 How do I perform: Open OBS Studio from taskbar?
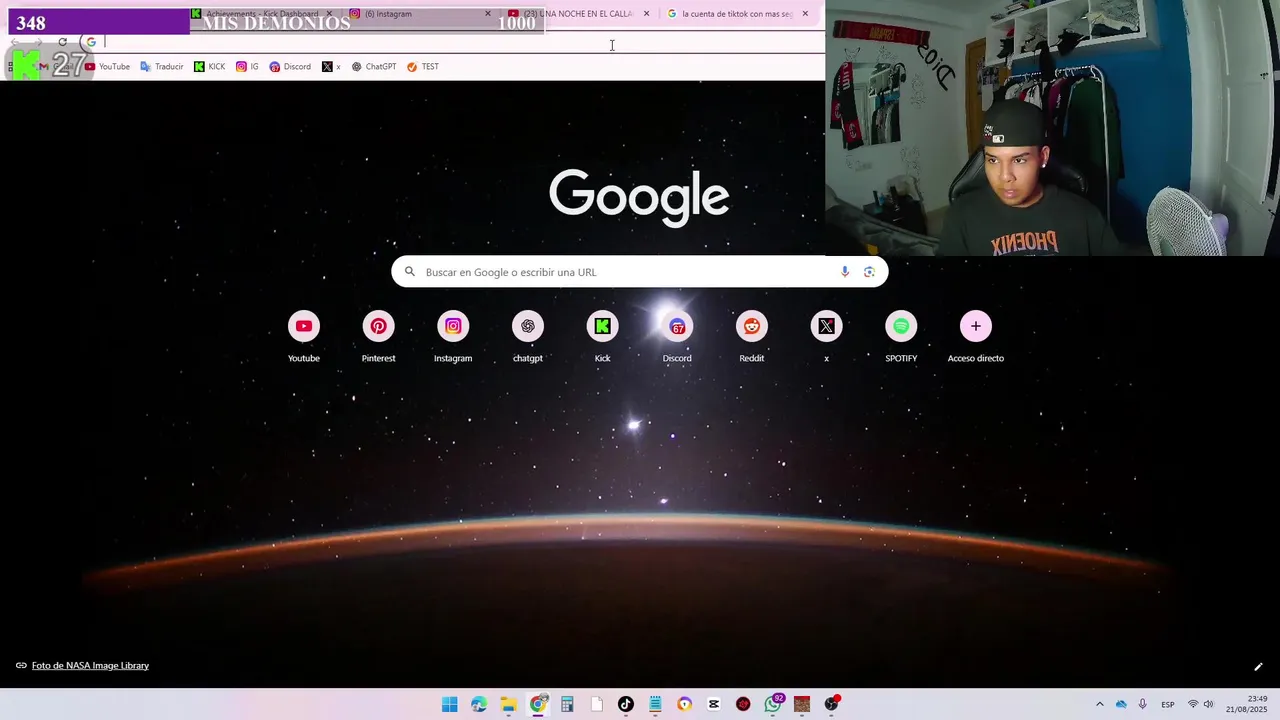coord(831,705)
